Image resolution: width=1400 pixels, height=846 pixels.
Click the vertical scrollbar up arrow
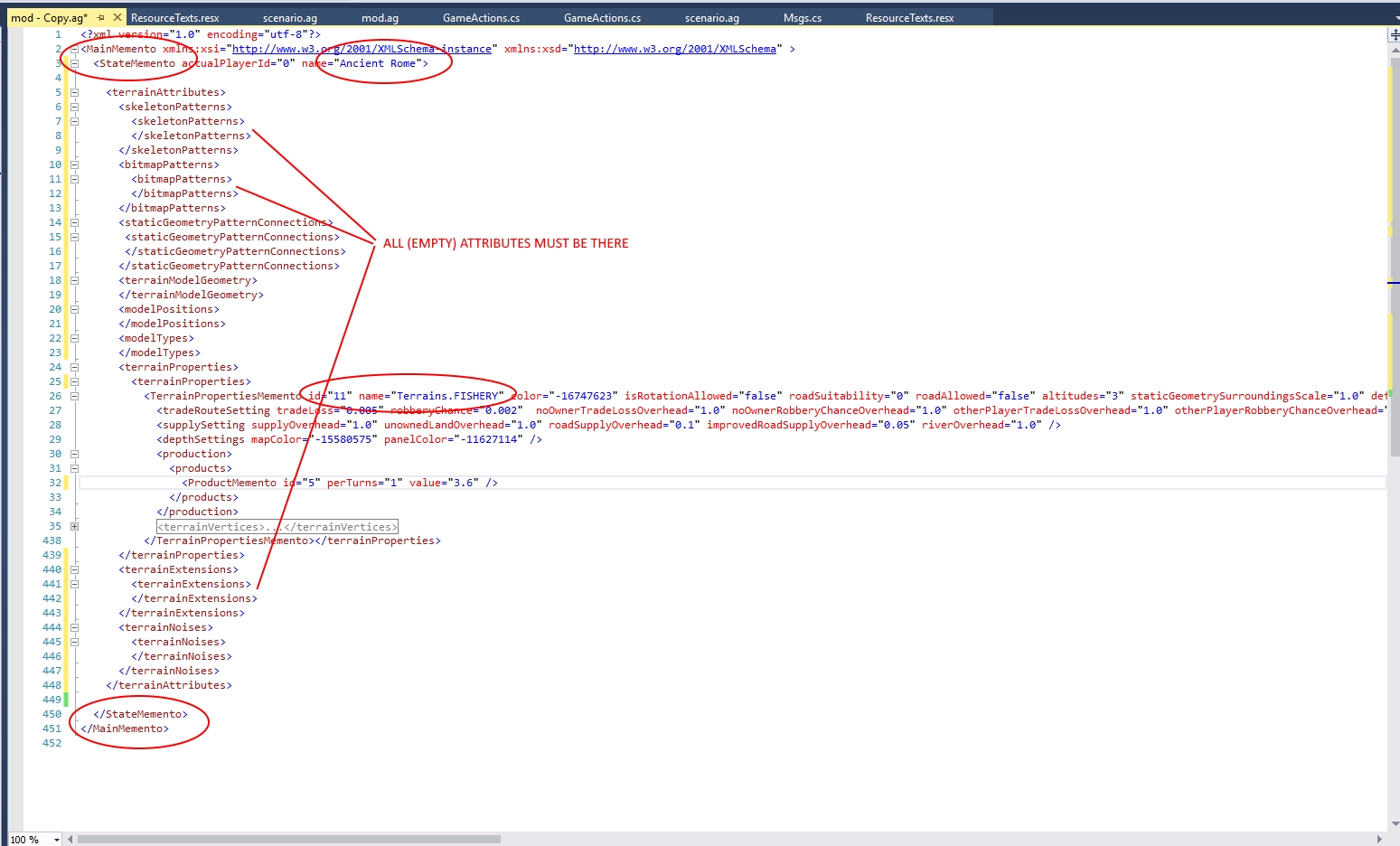coord(1394,51)
